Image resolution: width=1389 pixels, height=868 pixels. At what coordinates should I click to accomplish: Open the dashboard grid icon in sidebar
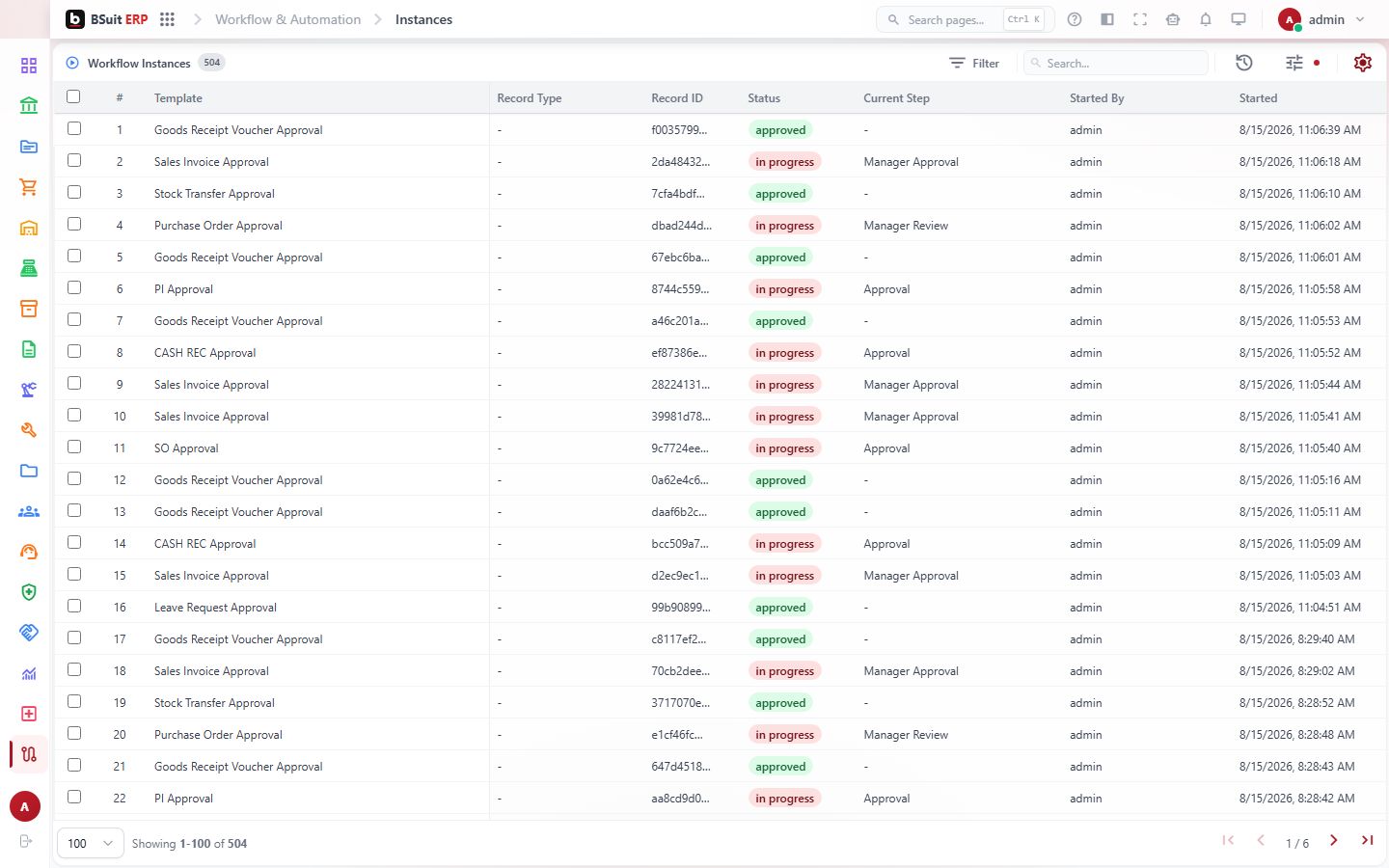29,66
